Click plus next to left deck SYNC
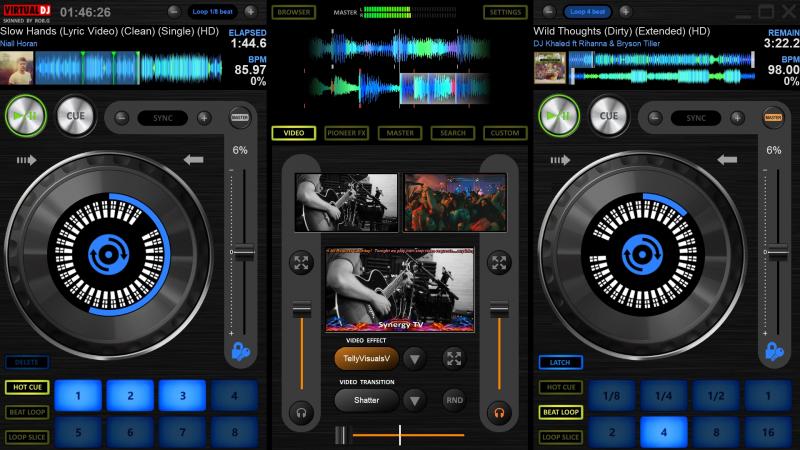 point(204,118)
